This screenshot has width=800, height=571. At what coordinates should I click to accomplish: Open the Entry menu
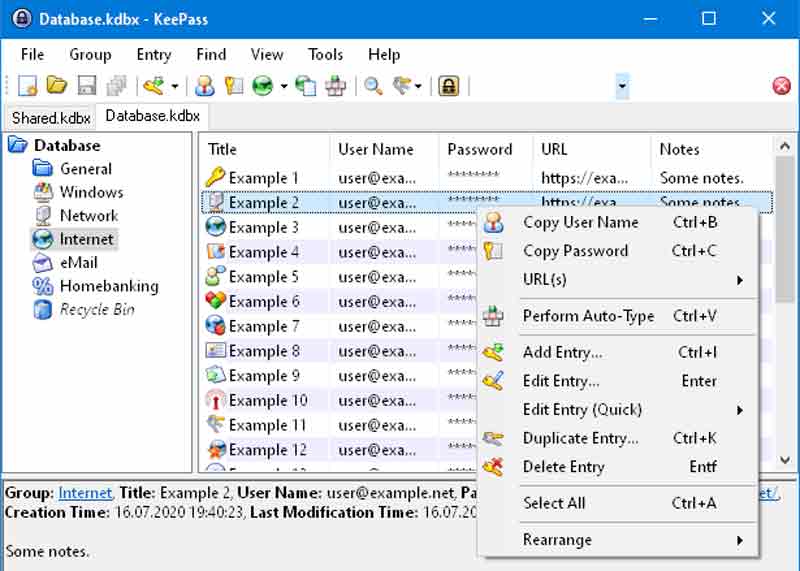[154, 55]
